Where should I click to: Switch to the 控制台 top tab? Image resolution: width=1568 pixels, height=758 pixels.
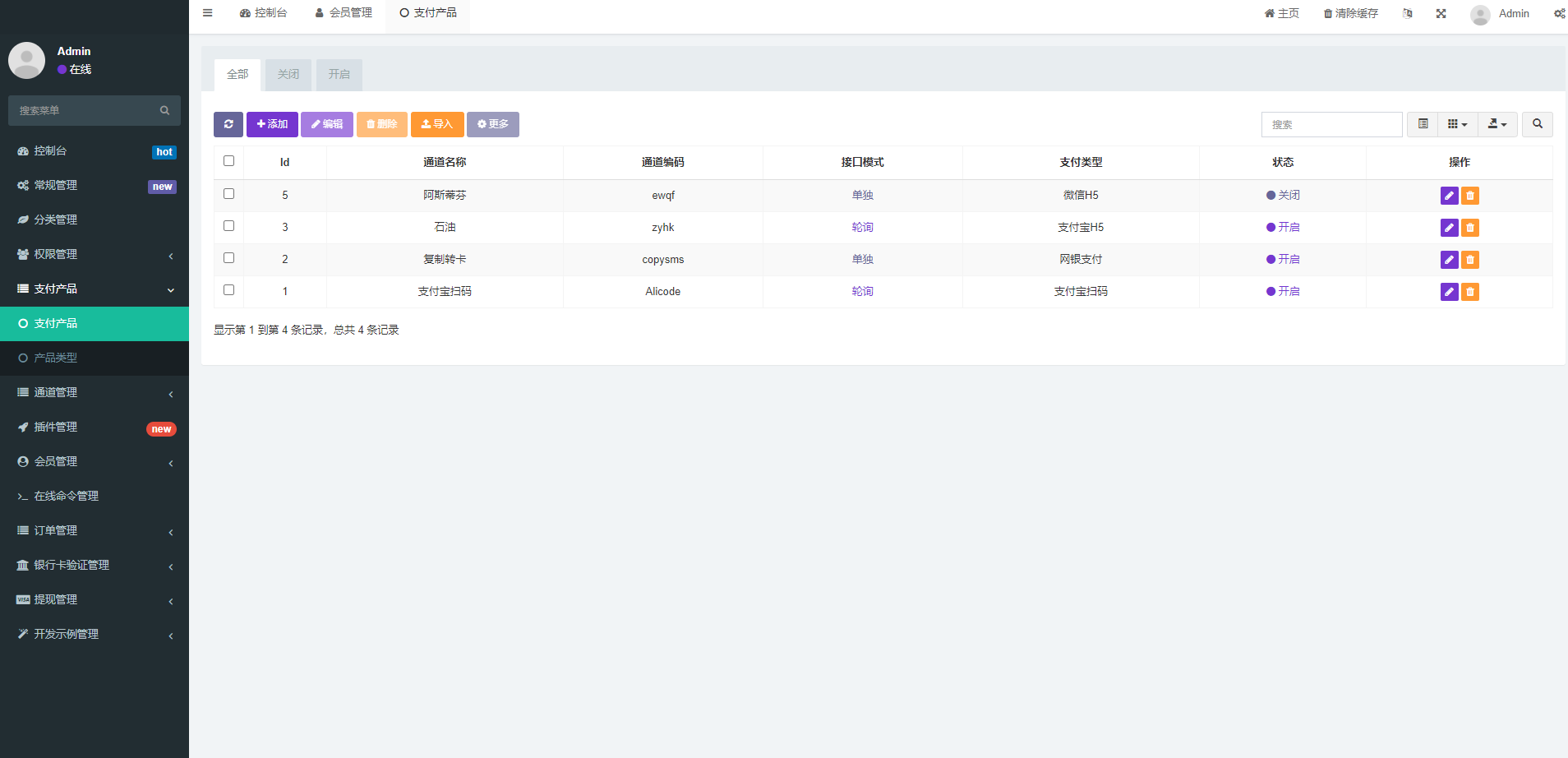(263, 13)
